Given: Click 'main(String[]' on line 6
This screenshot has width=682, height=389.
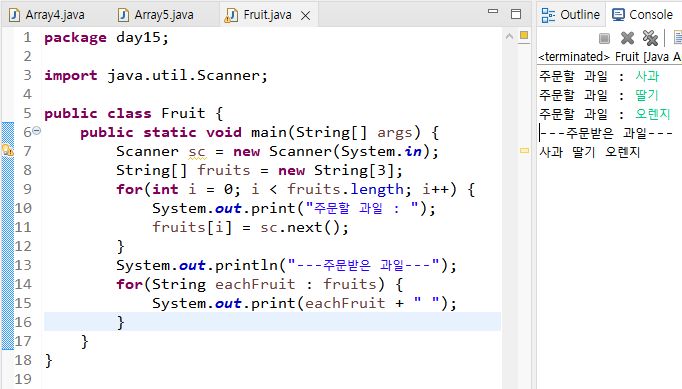Looking at the screenshot, I should (x=309, y=132).
